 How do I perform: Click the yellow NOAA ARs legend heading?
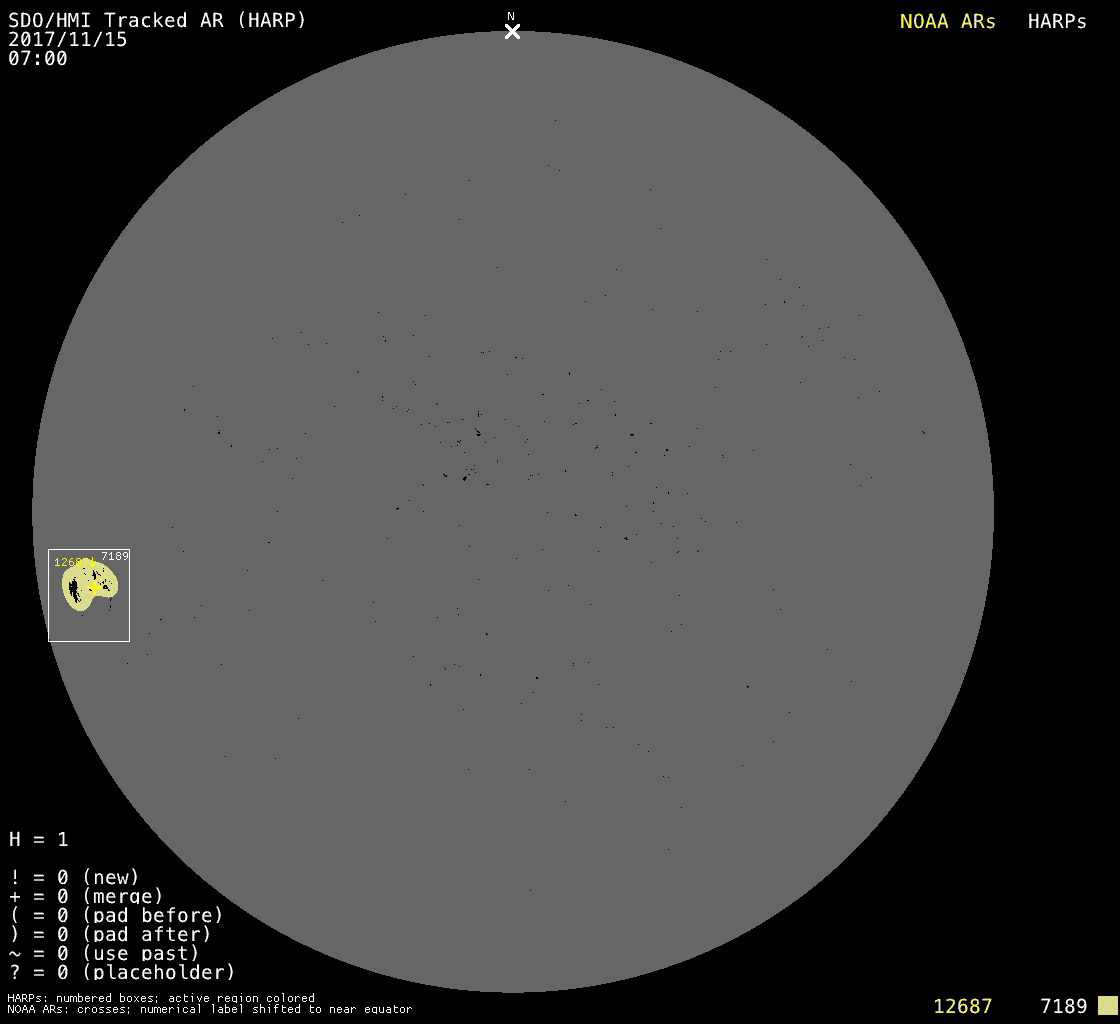pos(947,22)
